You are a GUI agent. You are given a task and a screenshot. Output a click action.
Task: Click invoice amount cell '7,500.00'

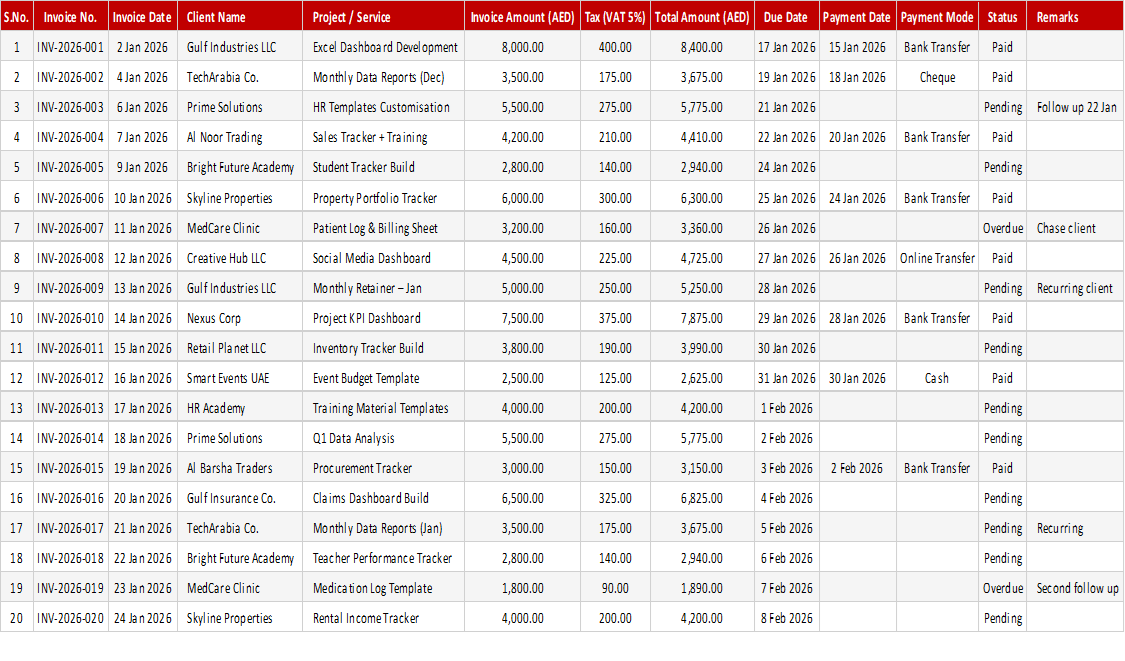(522, 318)
